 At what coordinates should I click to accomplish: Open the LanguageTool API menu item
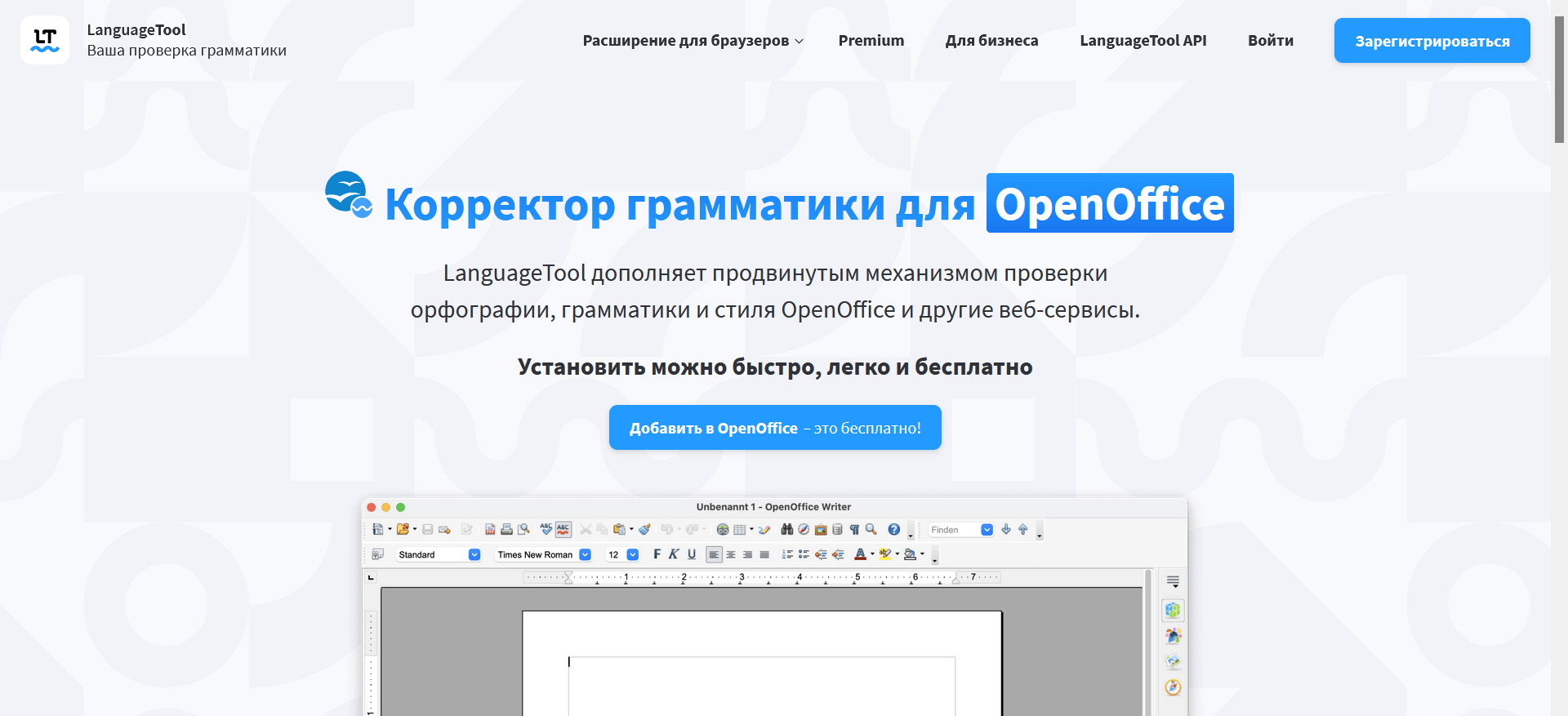pos(1143,40)
